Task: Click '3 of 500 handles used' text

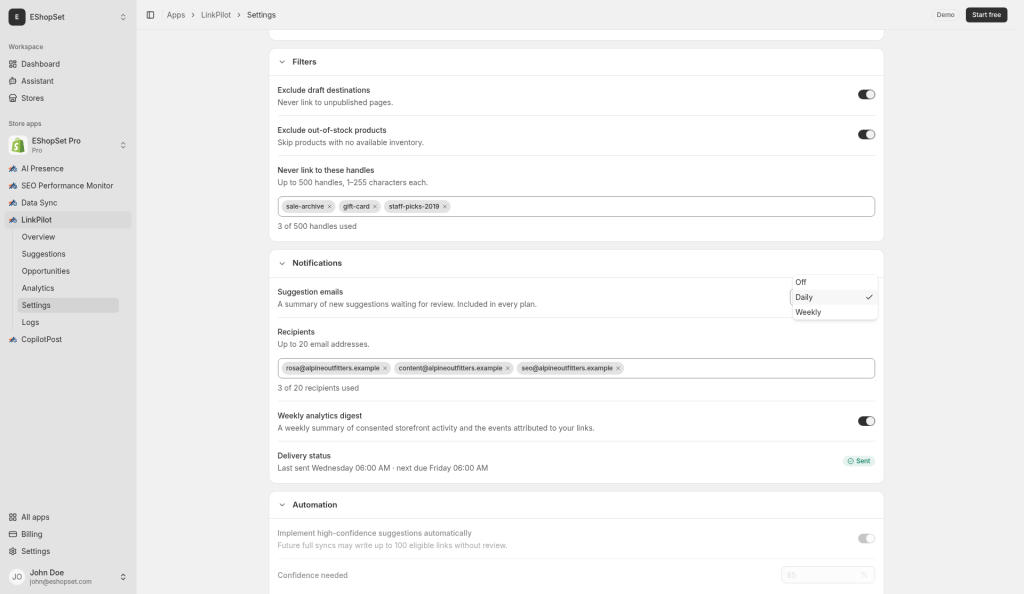Action: pos(317,227)
